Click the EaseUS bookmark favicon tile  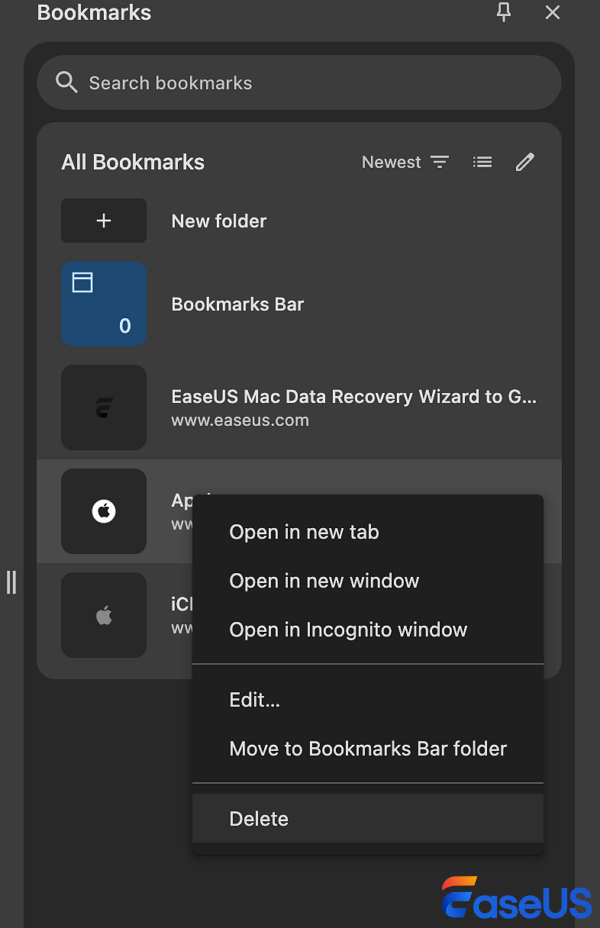click(104, 407)
